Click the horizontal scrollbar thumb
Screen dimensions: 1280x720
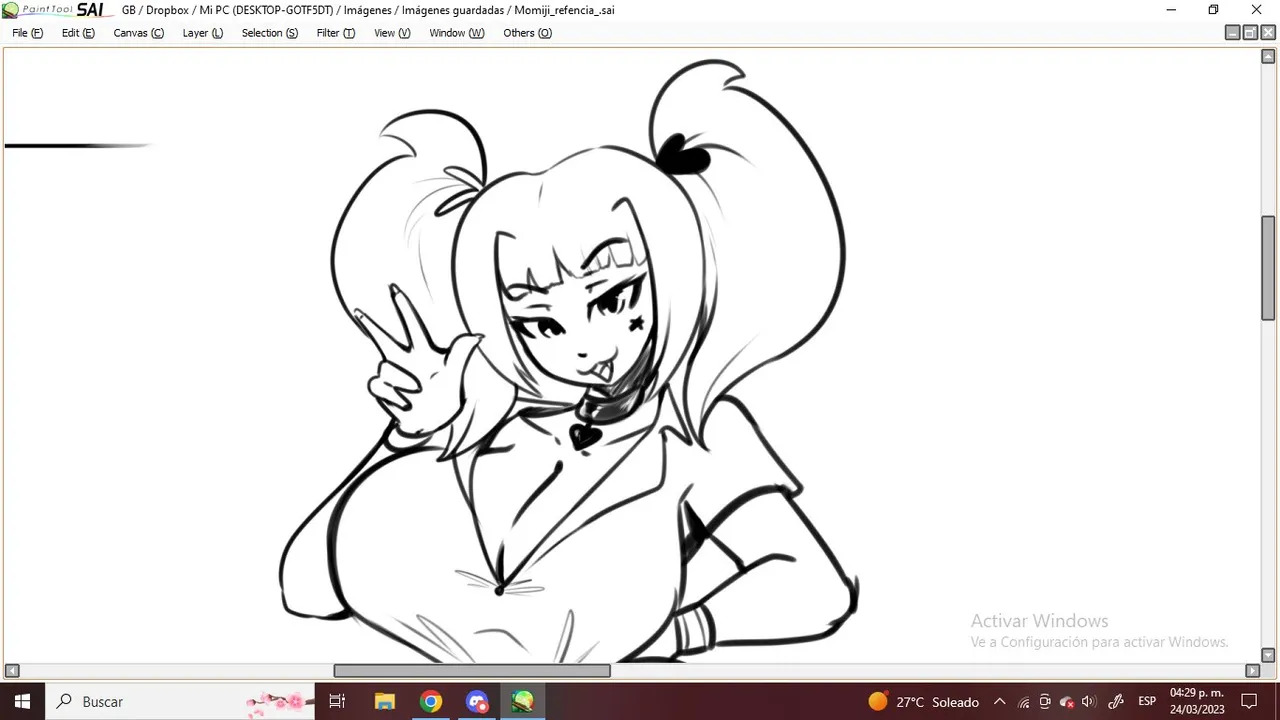click(x=472, y=671)
